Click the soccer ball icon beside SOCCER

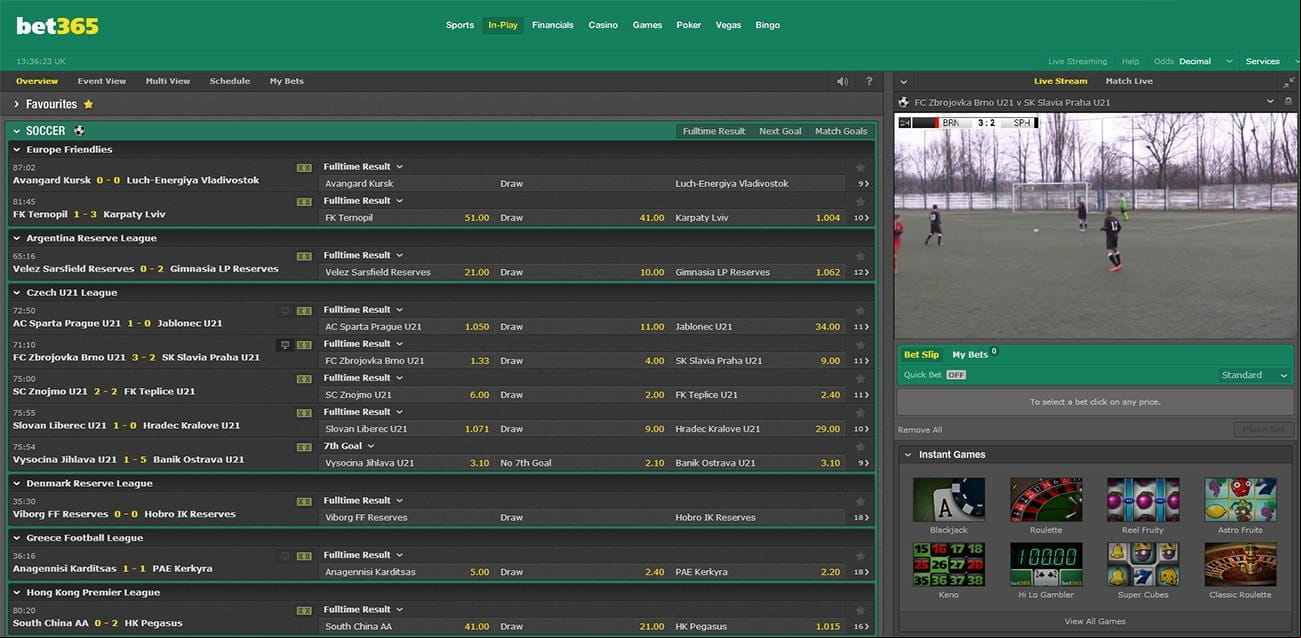pyautogui.click(x=79, y=131)
